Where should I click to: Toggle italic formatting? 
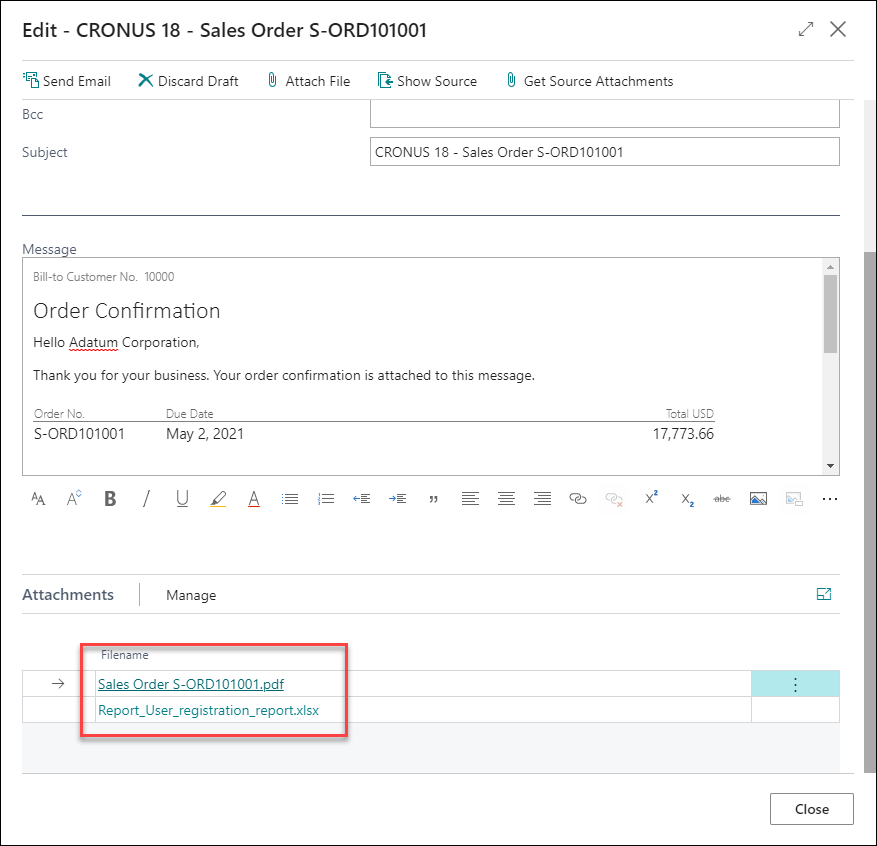tap(146, 499)
